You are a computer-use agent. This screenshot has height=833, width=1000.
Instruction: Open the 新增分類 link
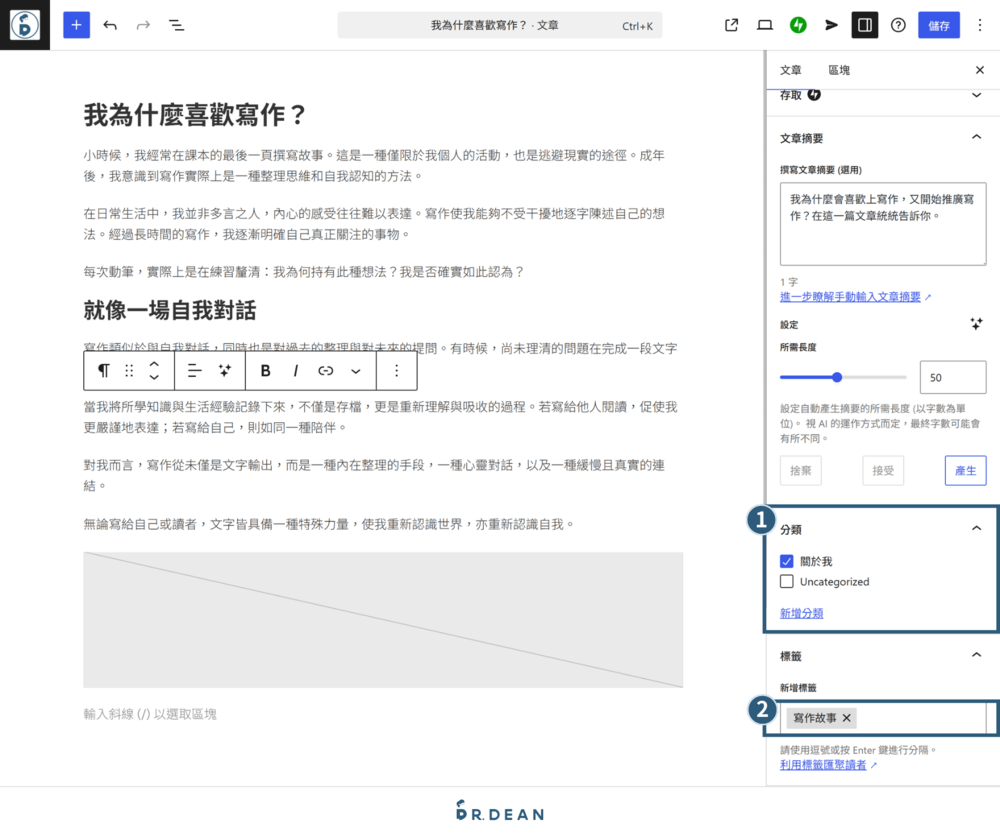(x=801, y=612)
